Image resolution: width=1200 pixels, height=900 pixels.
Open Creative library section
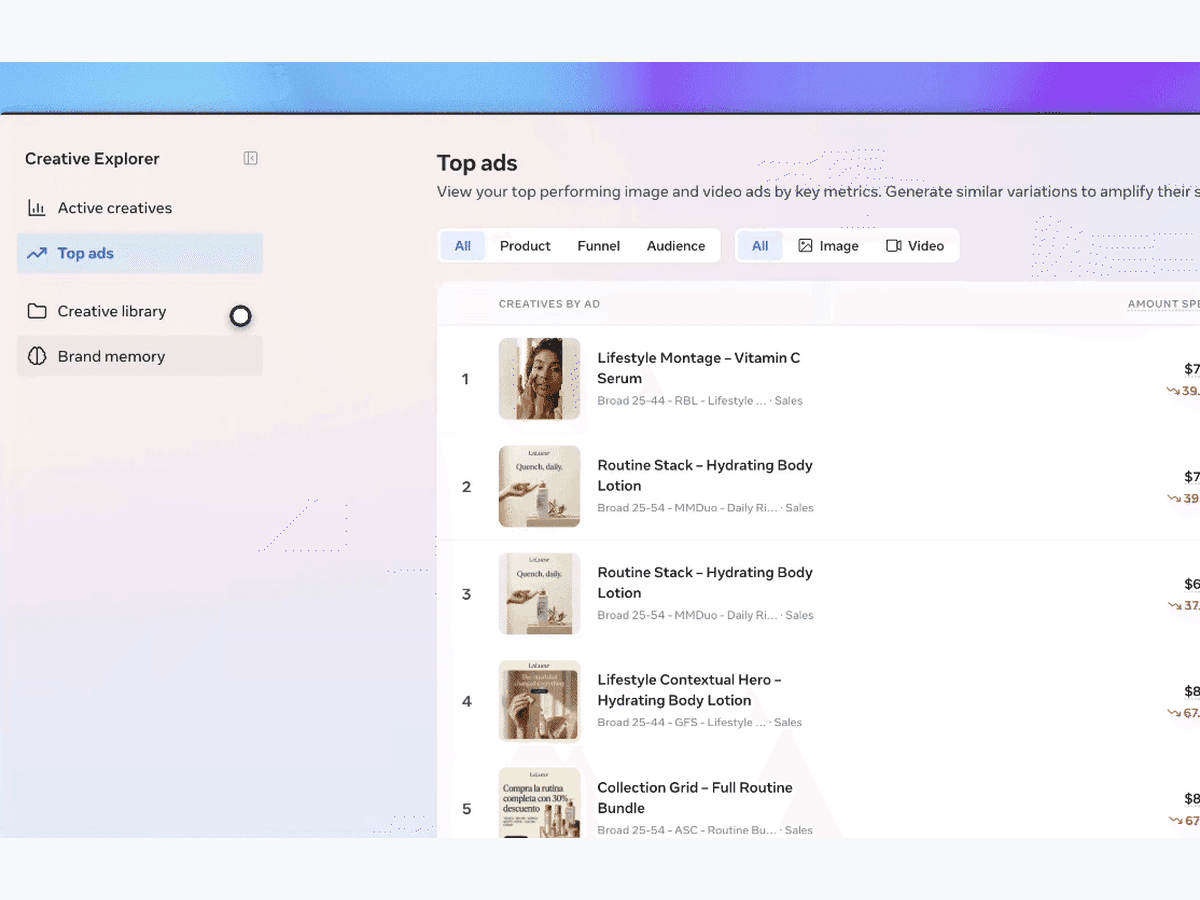coord(140,311)
